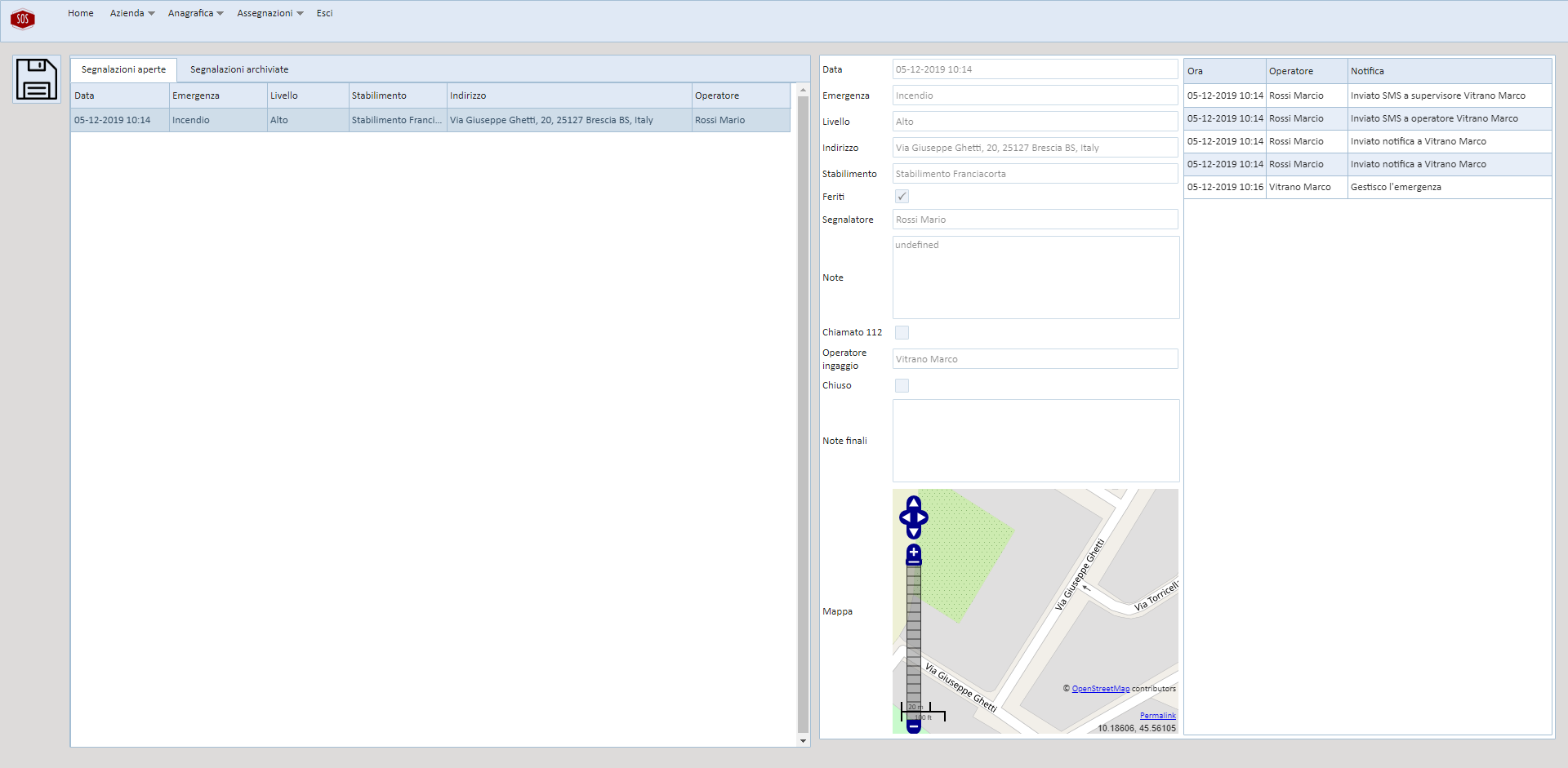
Task: Click the Note text area
Action: click(x=1036, y=277)
